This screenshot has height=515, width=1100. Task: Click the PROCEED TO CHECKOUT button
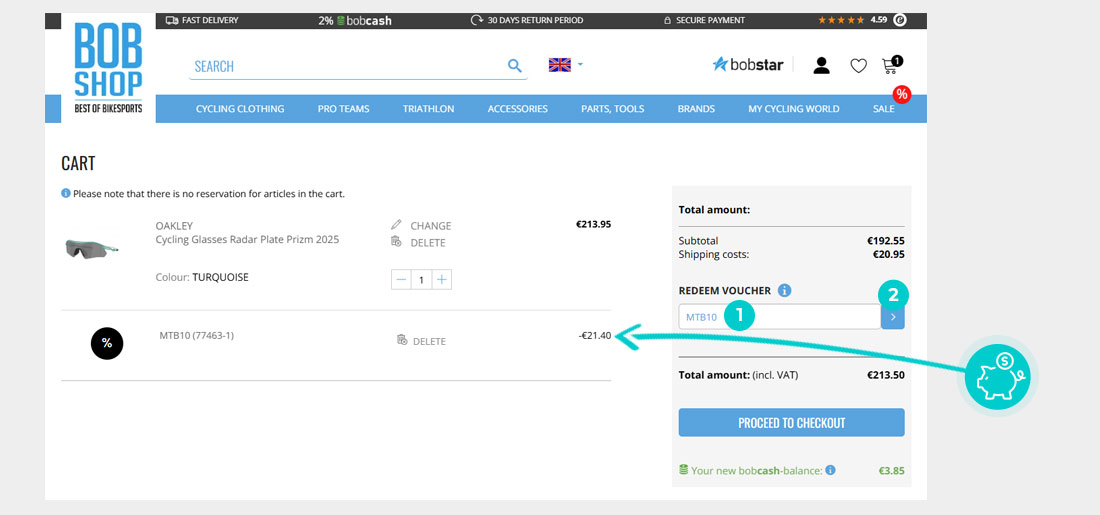791,422
